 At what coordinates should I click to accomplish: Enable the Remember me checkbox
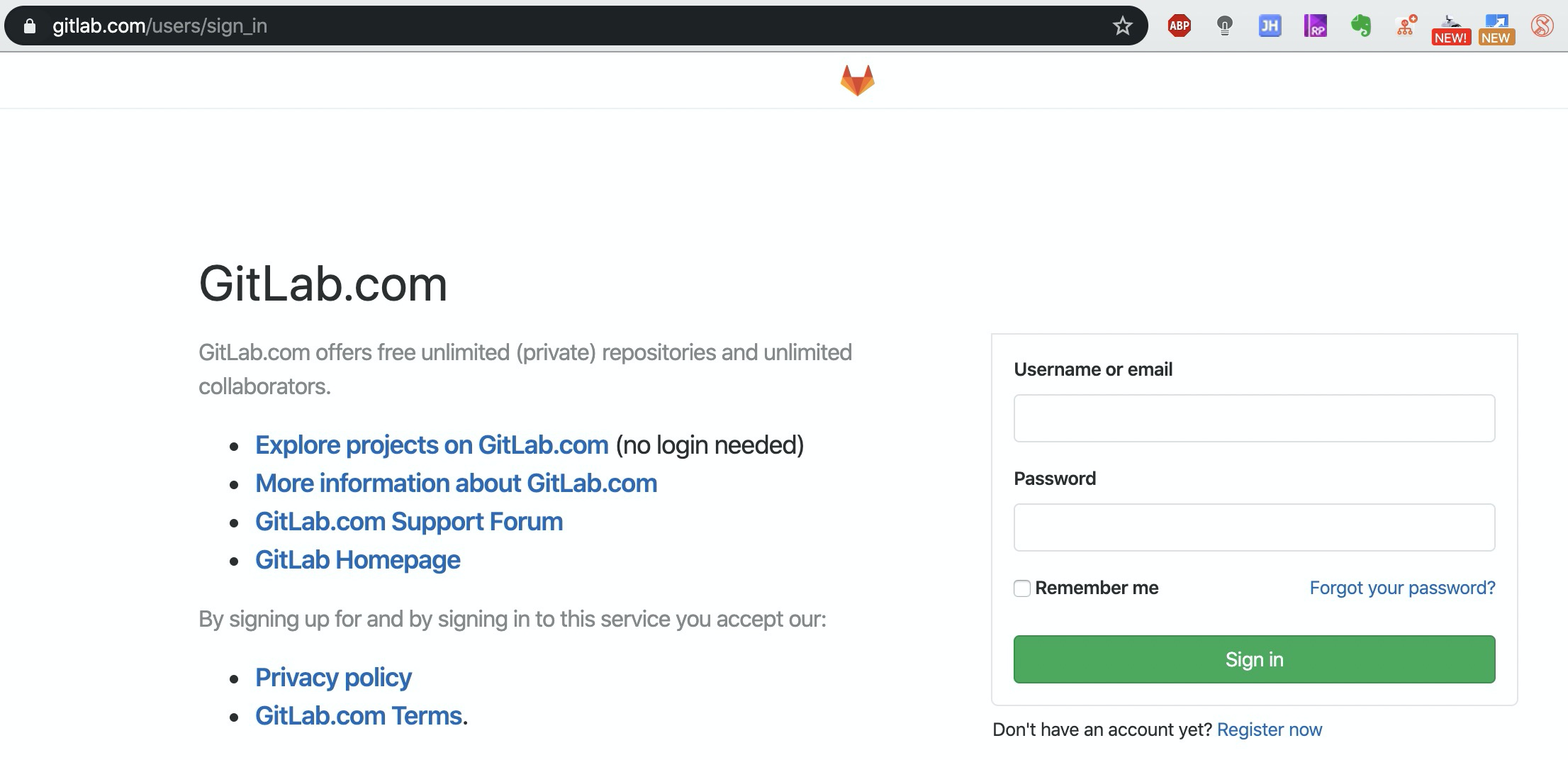[x=1021, y=588]
